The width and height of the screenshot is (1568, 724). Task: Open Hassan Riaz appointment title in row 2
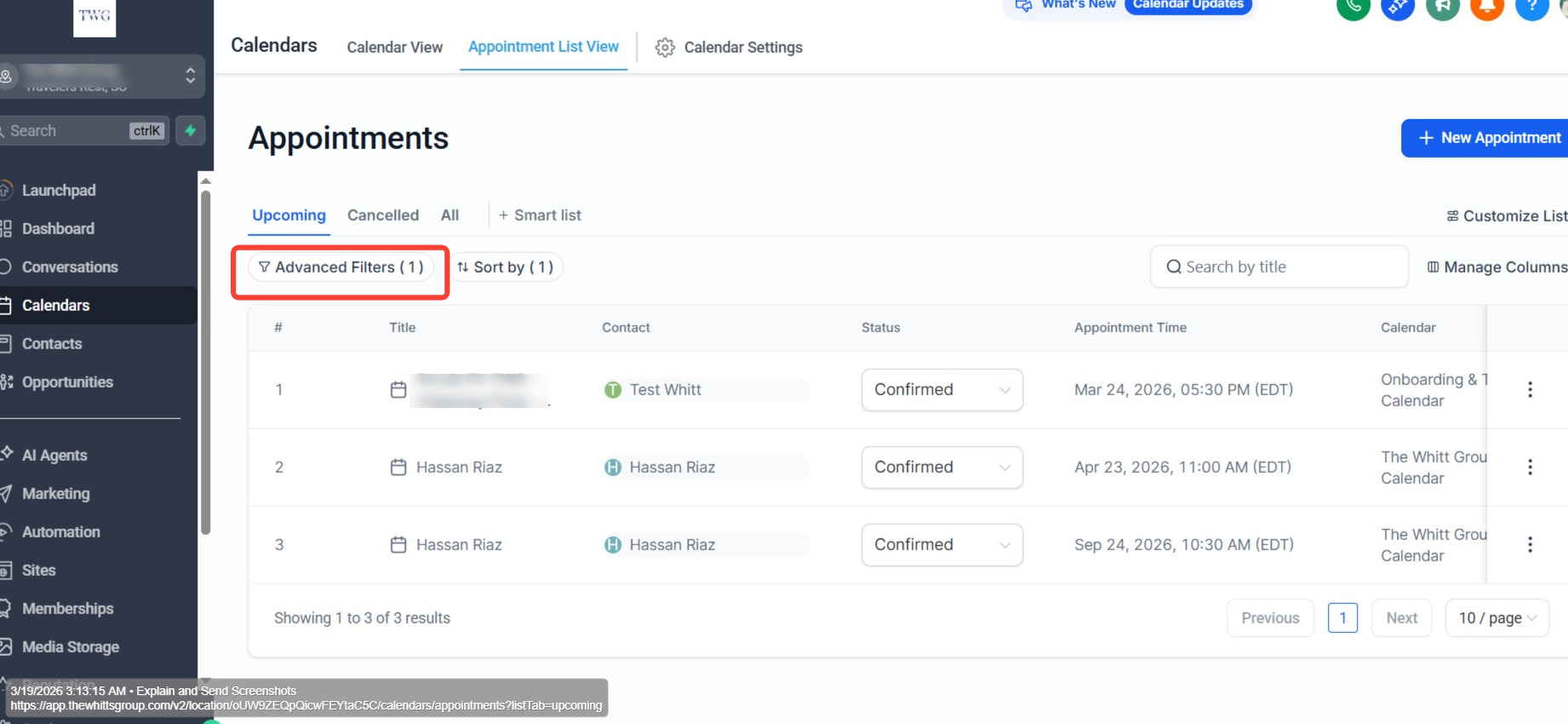(x=459, y=467)
